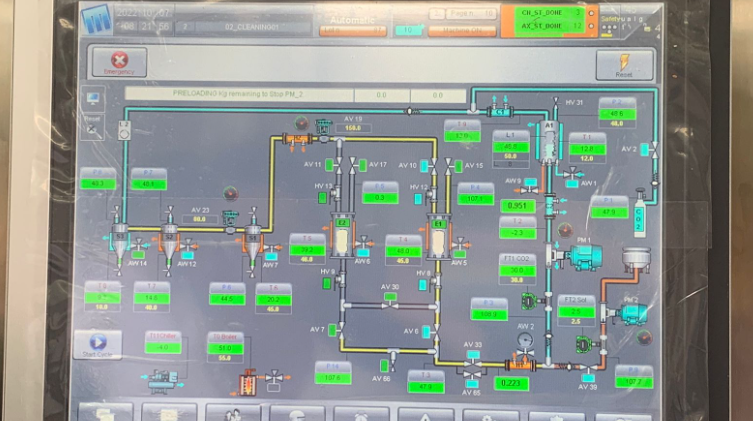Click the T2 temperature value -2.3
Screen dimensions: 753x421
pos(517,233)
